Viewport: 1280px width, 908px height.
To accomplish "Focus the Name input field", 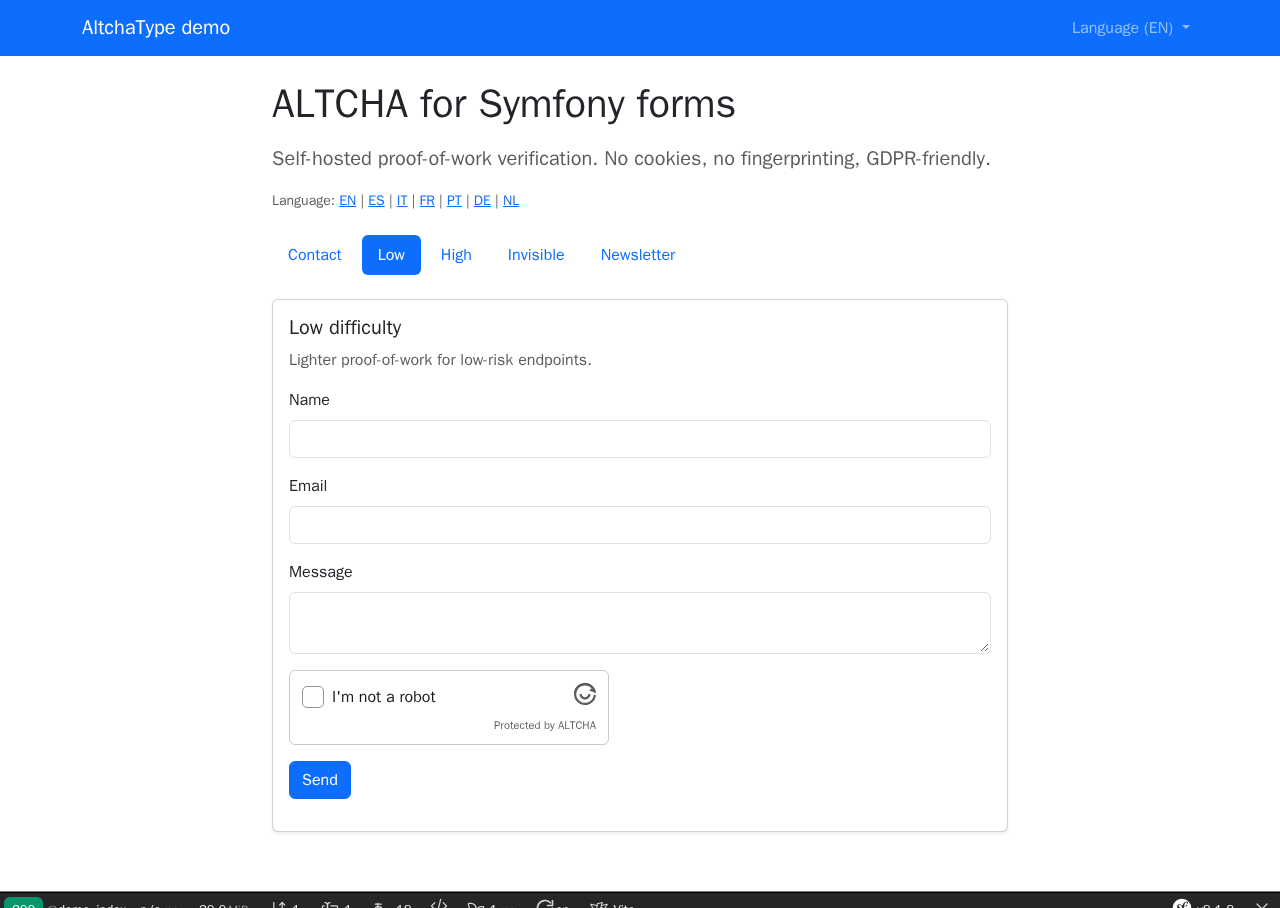I will (x=640, y=439).
